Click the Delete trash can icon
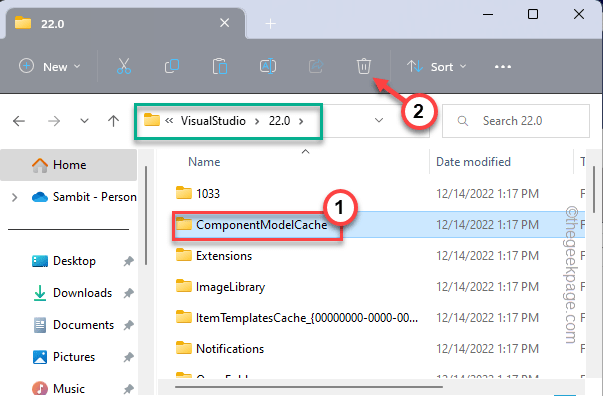This screenshot has width=603, height=396. tap(363, 66)
